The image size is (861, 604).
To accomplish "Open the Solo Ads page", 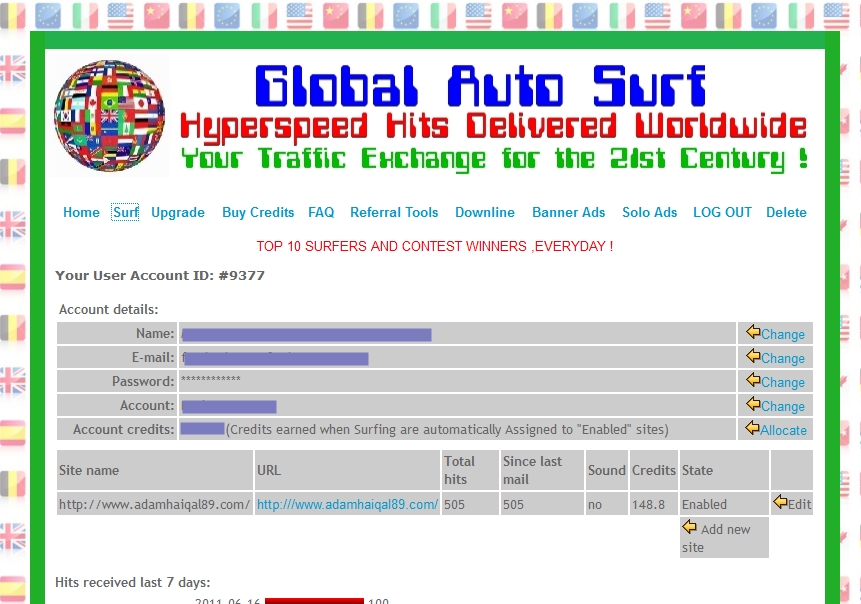I will [650, 212].
